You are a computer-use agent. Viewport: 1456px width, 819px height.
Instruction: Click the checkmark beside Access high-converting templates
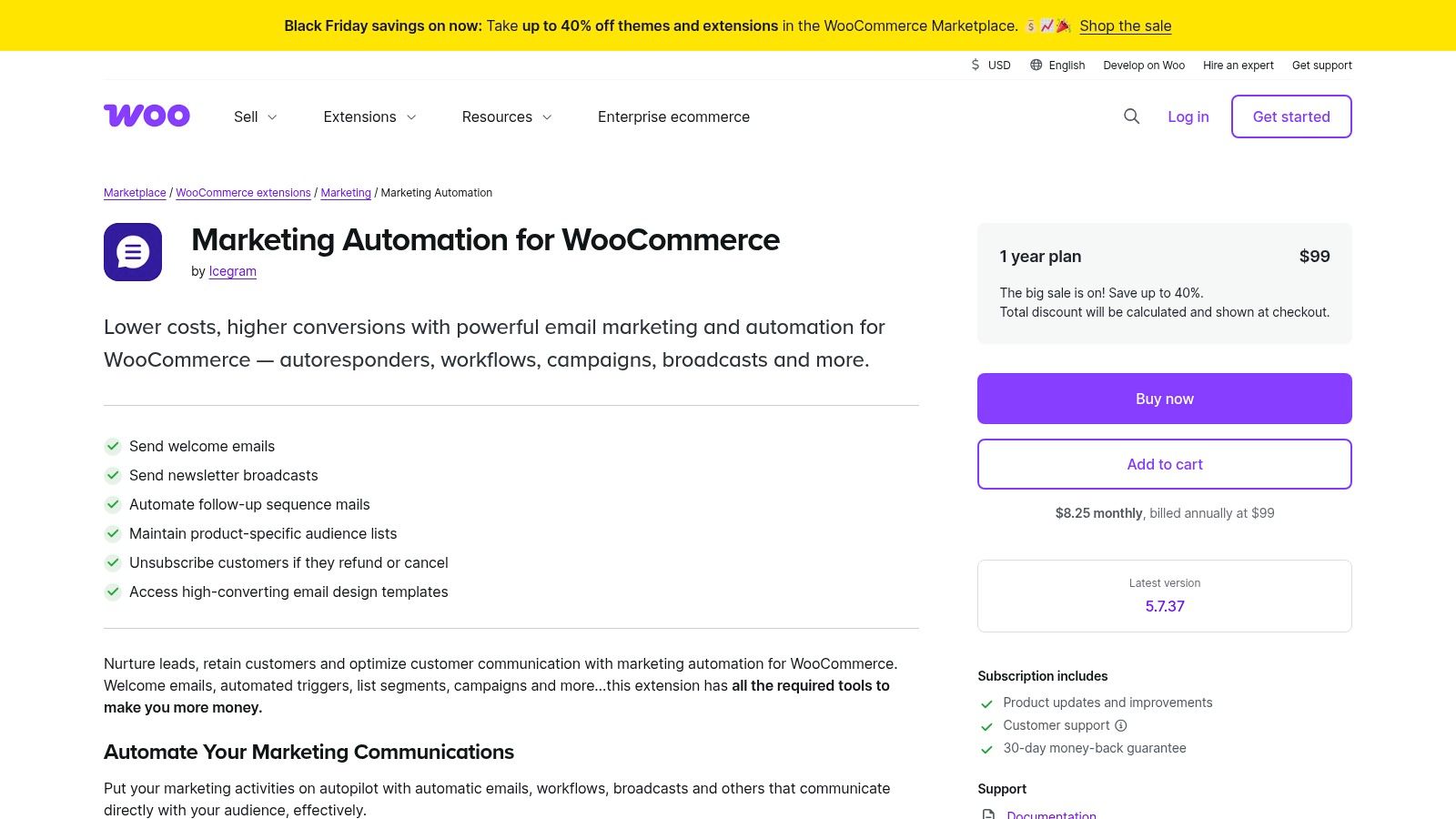coord(113,591)
